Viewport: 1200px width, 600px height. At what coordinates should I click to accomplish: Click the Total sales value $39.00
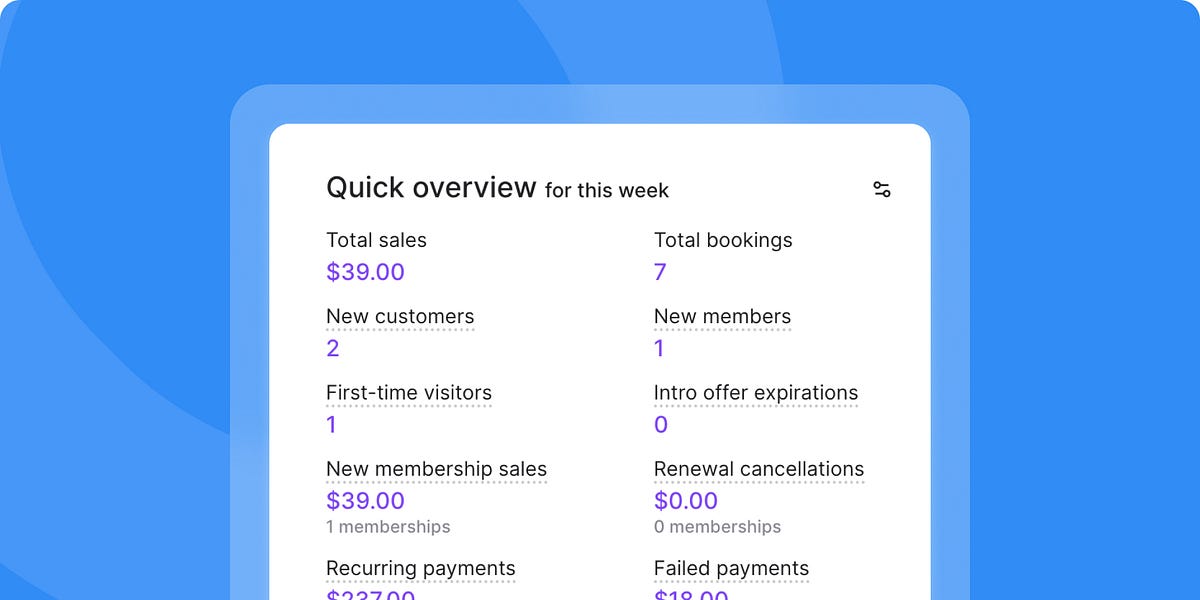pyautogui.click(x=365, y=272)
